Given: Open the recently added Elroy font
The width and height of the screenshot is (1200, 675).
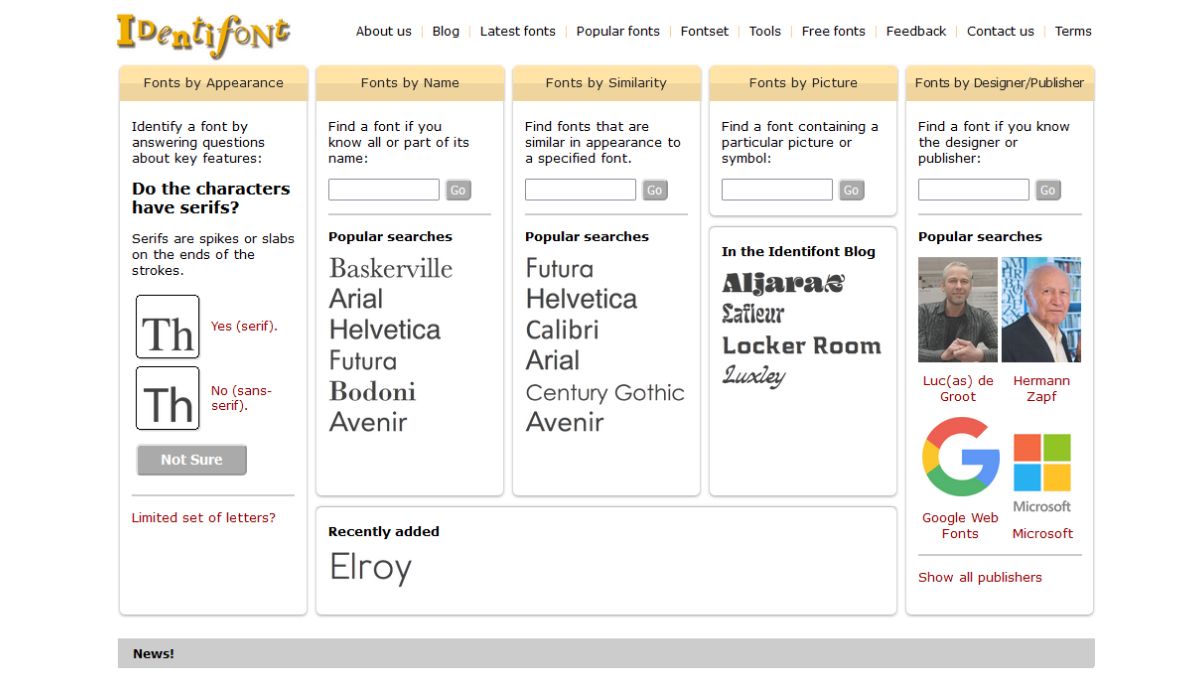Looking at the screenshot, I should pyautogui.click(x=371, y=568).
